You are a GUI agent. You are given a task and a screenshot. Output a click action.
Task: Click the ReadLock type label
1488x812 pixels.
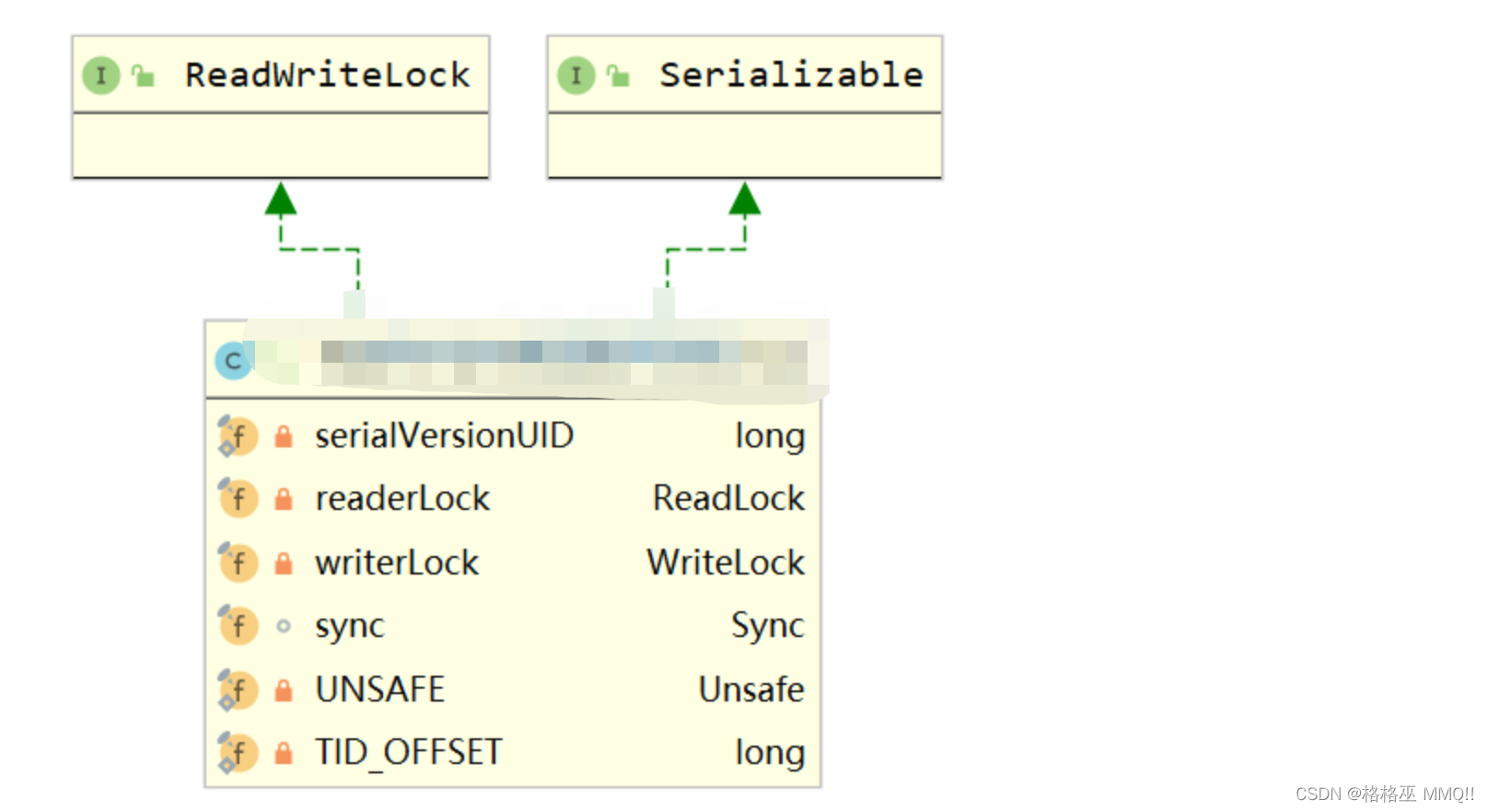coord(729,499)
